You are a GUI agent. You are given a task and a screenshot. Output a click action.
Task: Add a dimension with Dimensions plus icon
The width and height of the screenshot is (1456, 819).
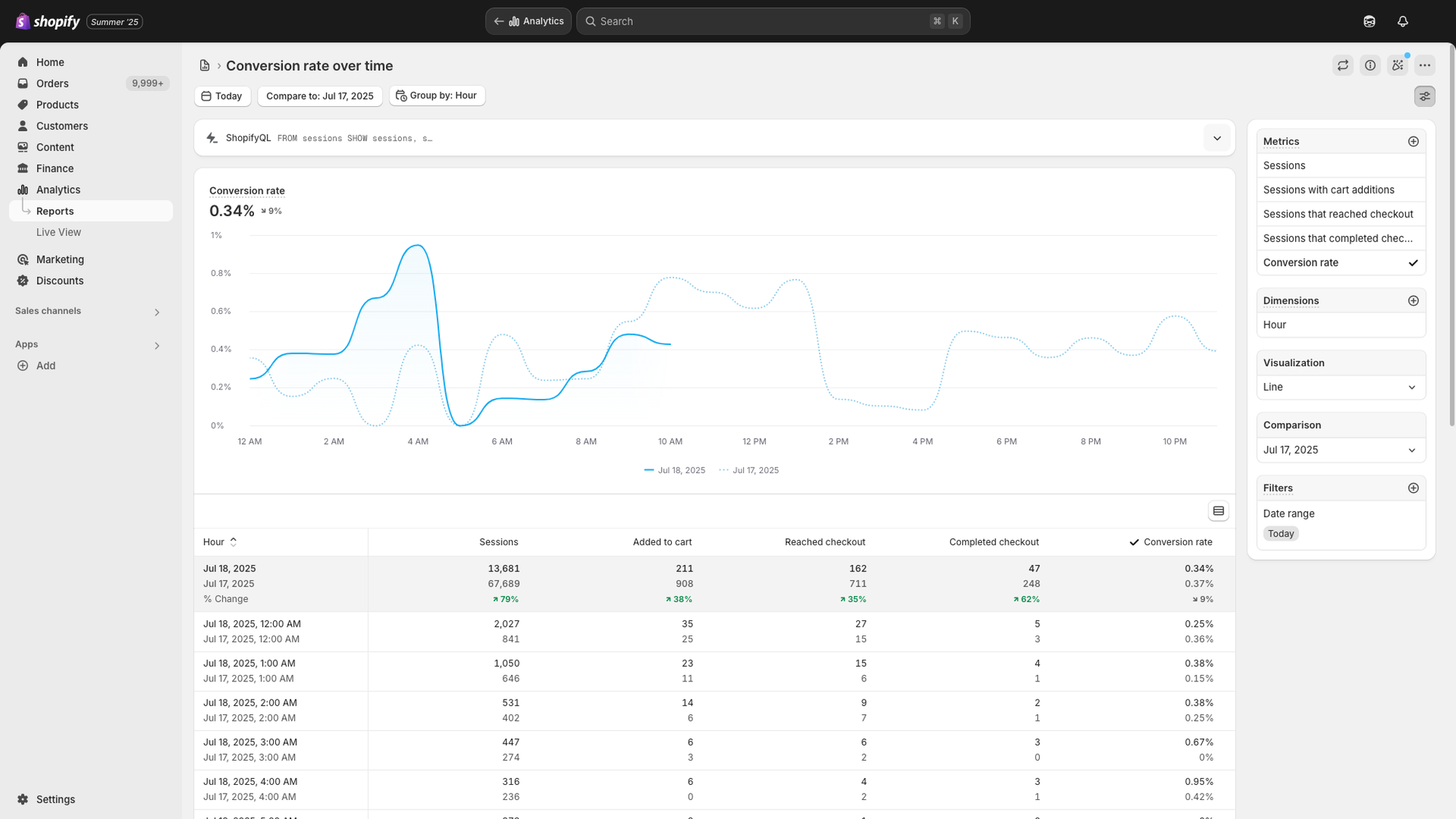coord(1413,301)
